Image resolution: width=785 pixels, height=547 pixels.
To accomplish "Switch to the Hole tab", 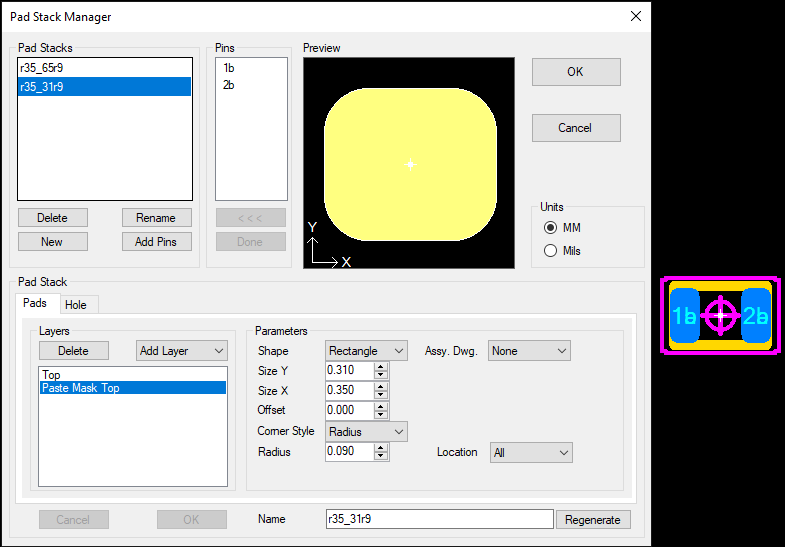I will tap(76, 305).
